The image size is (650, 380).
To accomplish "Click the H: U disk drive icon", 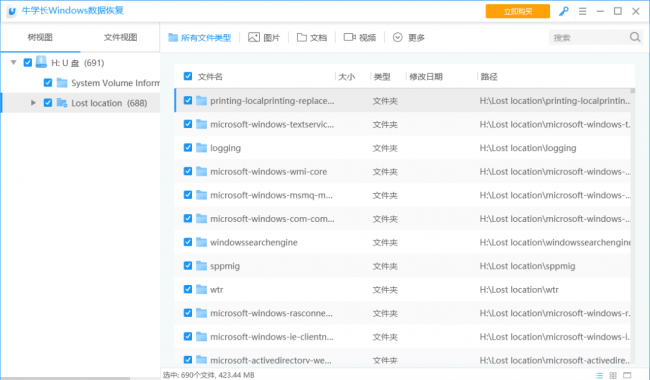I will pos(41,62).
